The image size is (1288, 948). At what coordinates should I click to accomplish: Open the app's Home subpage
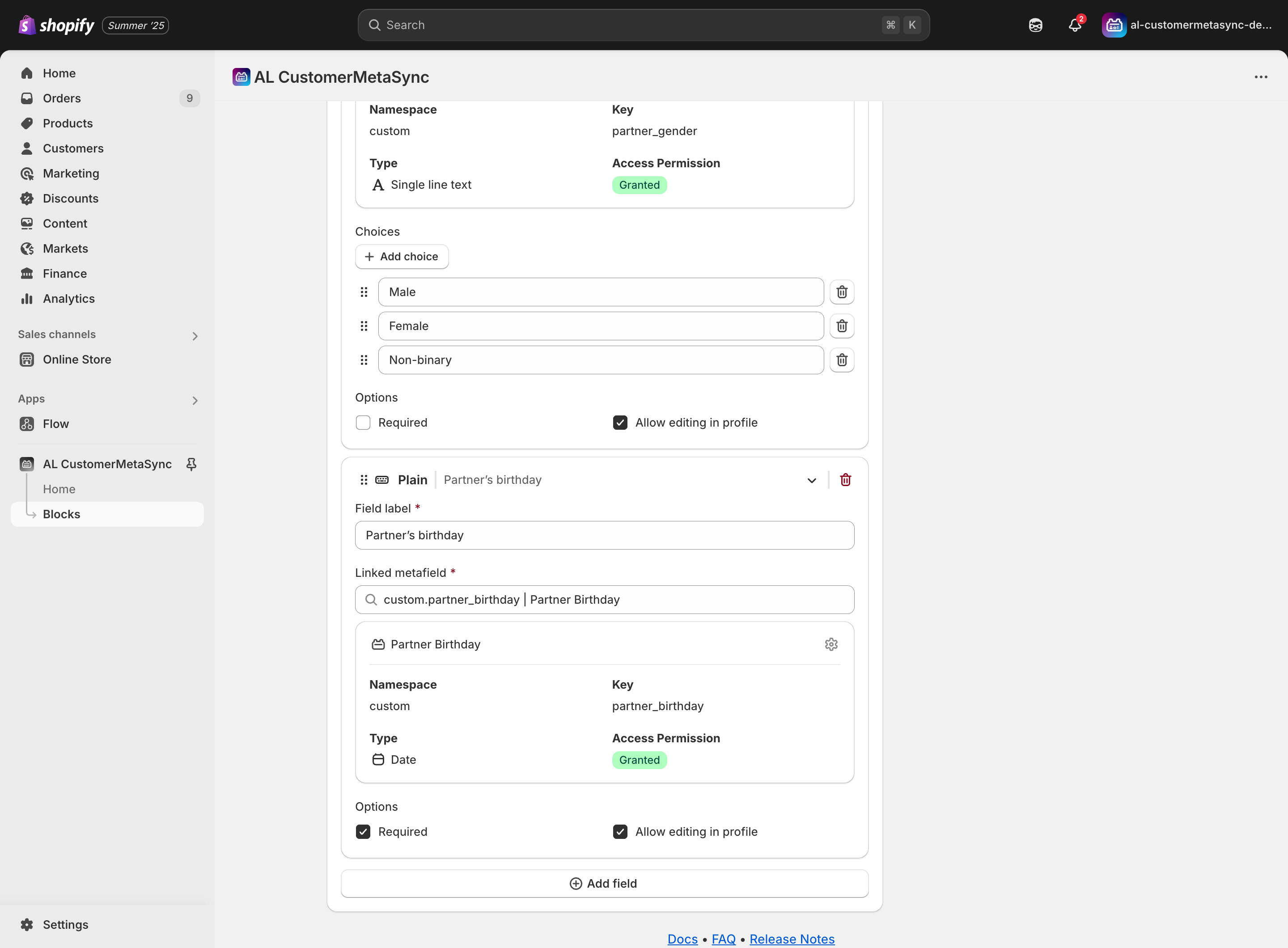tap(59, 489)
